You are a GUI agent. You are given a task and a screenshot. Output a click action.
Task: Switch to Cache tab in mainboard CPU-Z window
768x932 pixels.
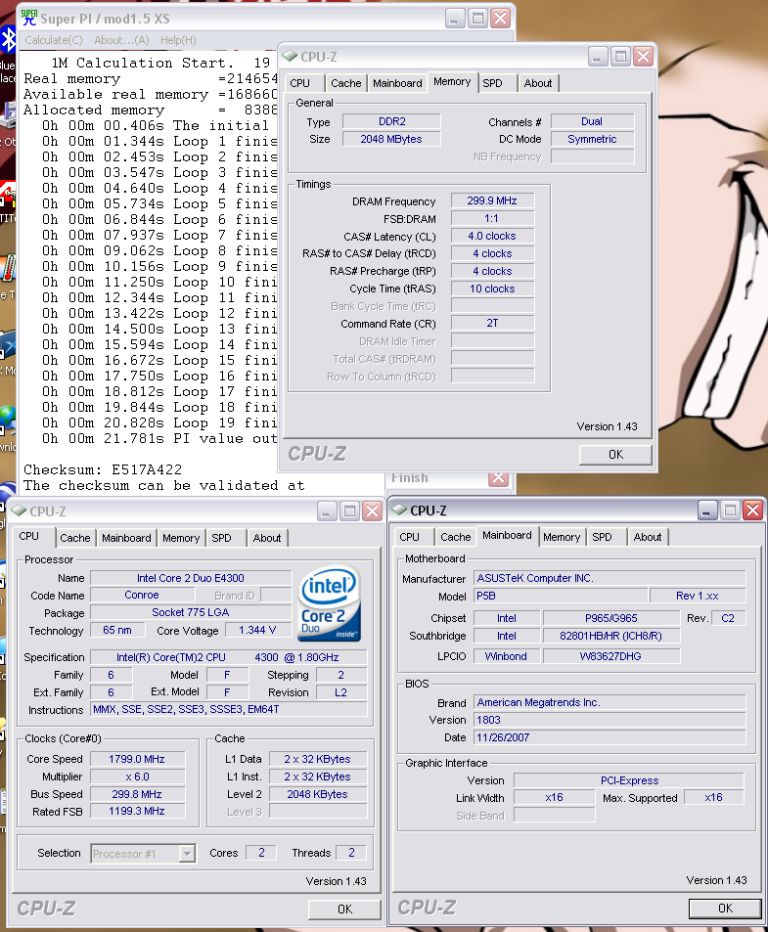click(455, 537)
